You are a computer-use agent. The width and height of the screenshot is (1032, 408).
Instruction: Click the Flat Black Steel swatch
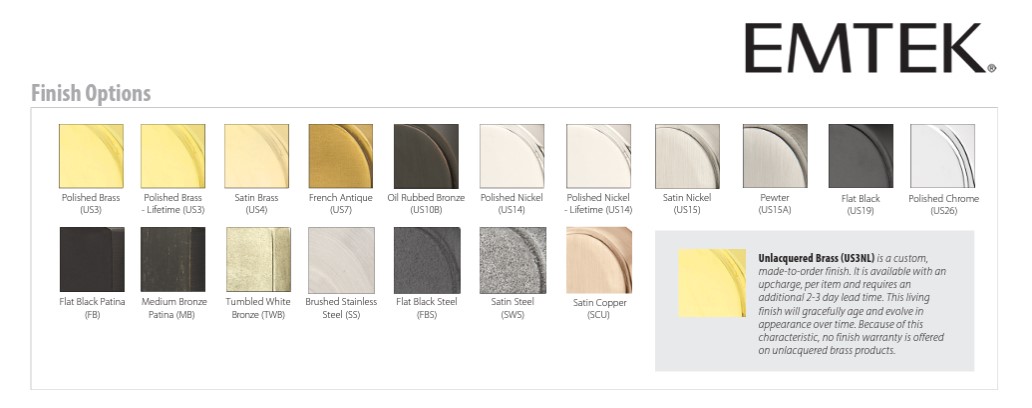[x=427, y=260]
